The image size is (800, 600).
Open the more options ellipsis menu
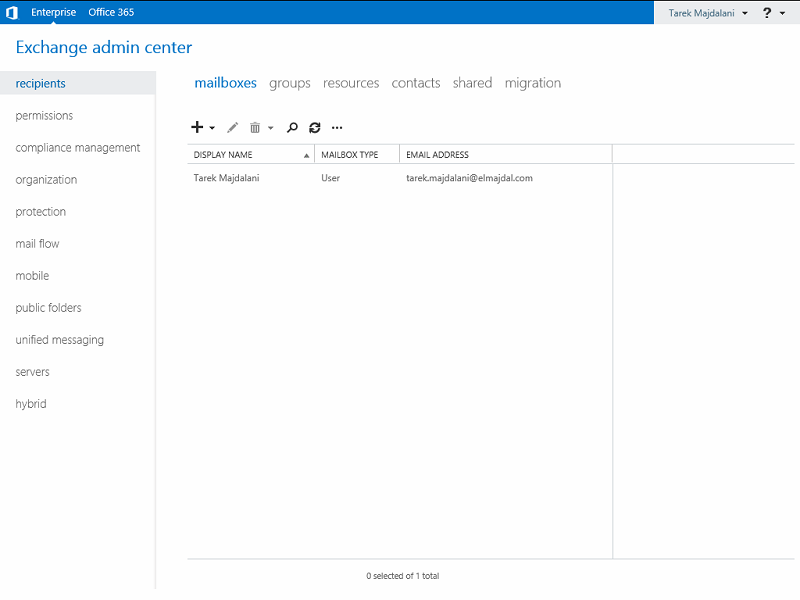336,127
